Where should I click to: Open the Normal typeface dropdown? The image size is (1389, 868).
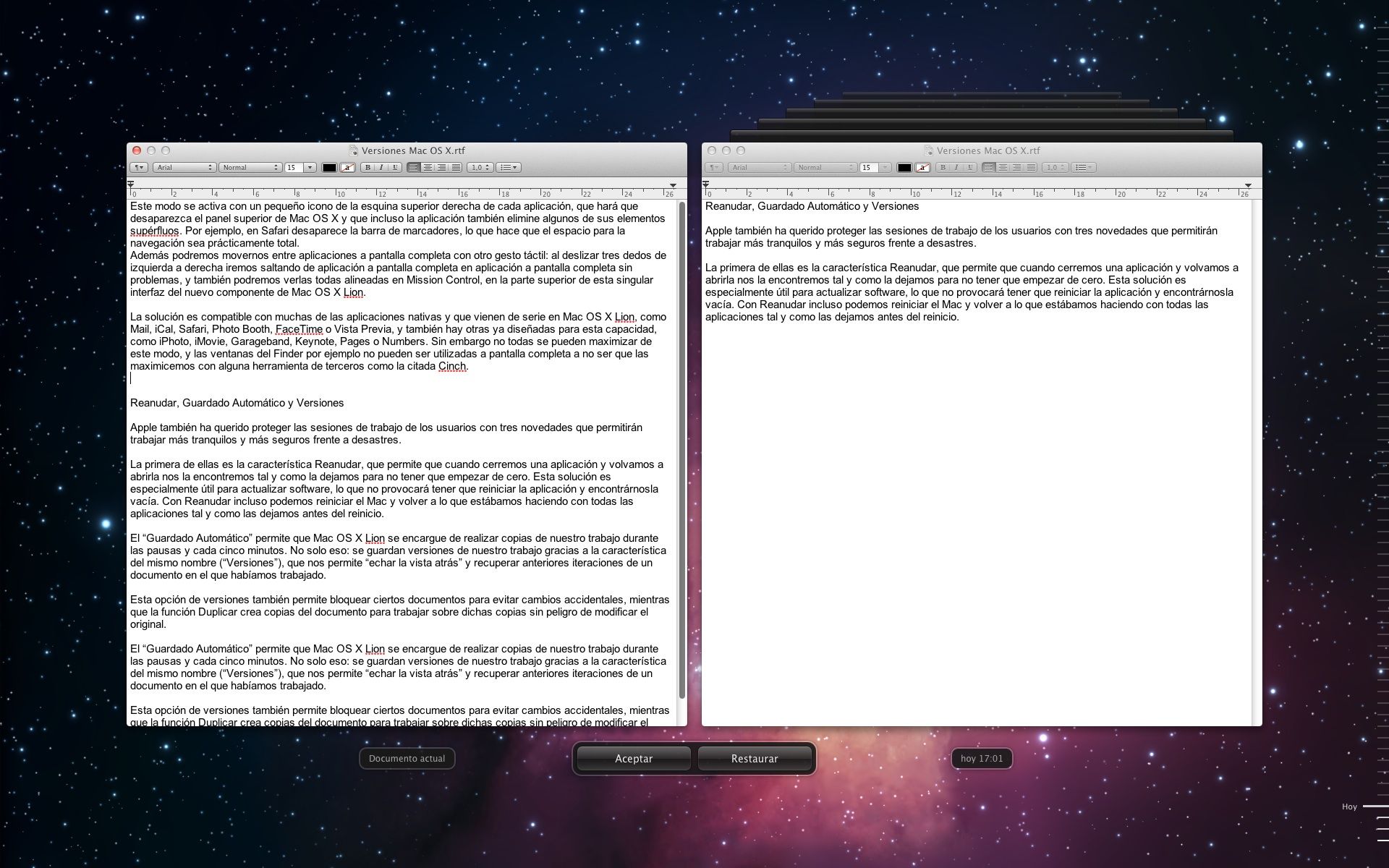(x=250, y=168)
